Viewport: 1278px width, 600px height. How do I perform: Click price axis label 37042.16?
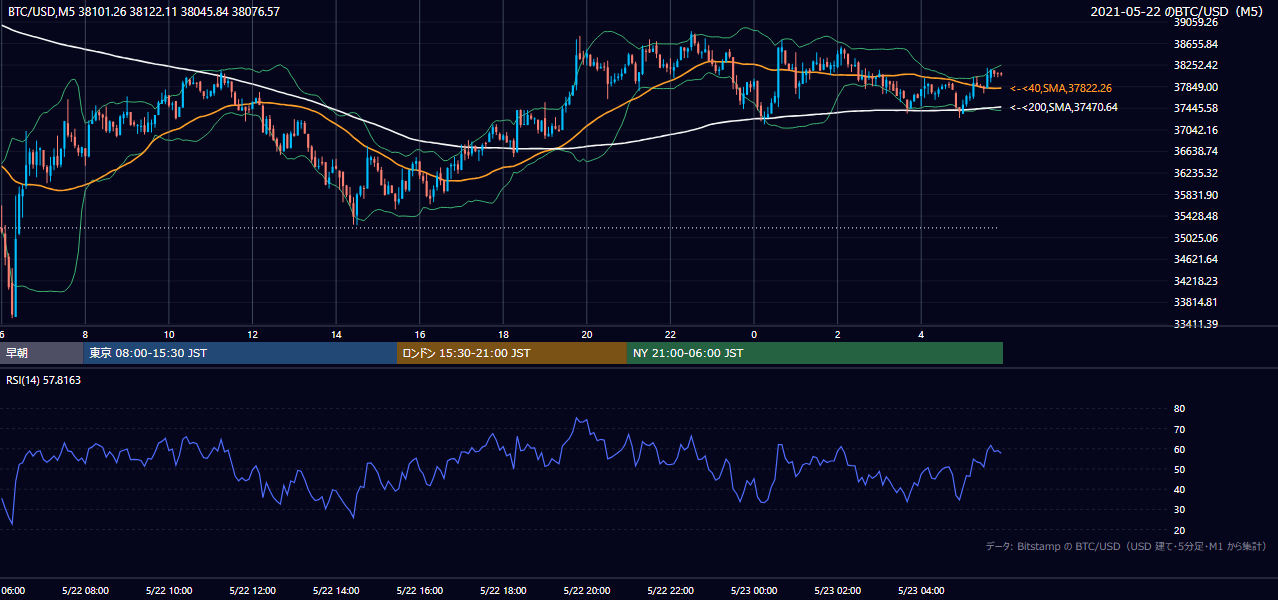click(x=1196, y=130)
